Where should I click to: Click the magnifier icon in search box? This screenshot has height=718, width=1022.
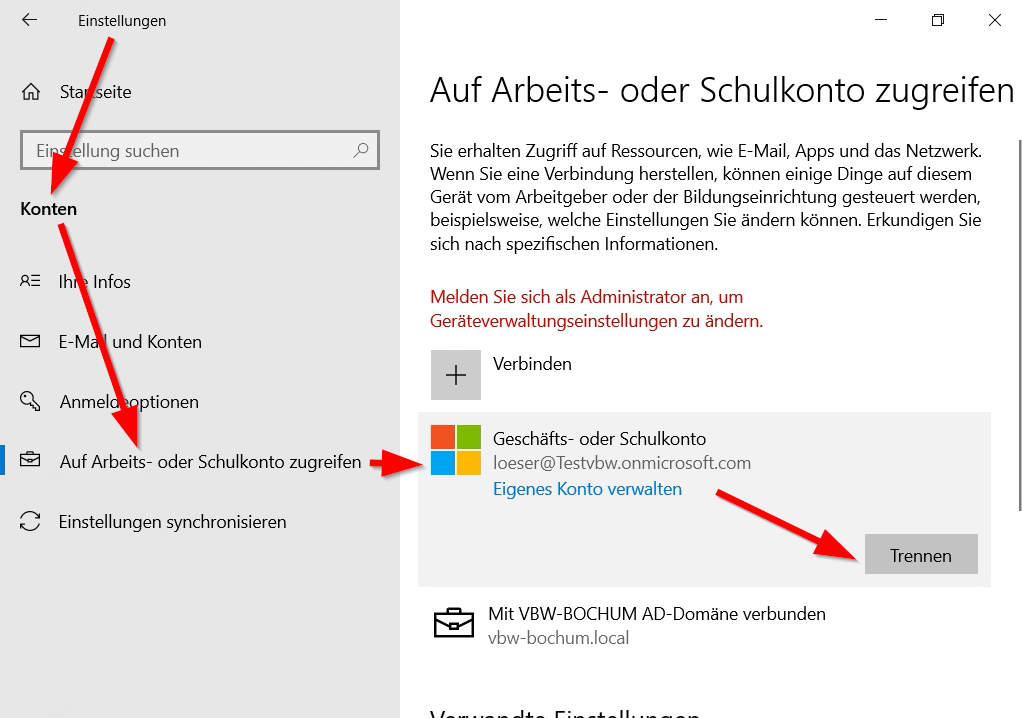coord(361,151)
